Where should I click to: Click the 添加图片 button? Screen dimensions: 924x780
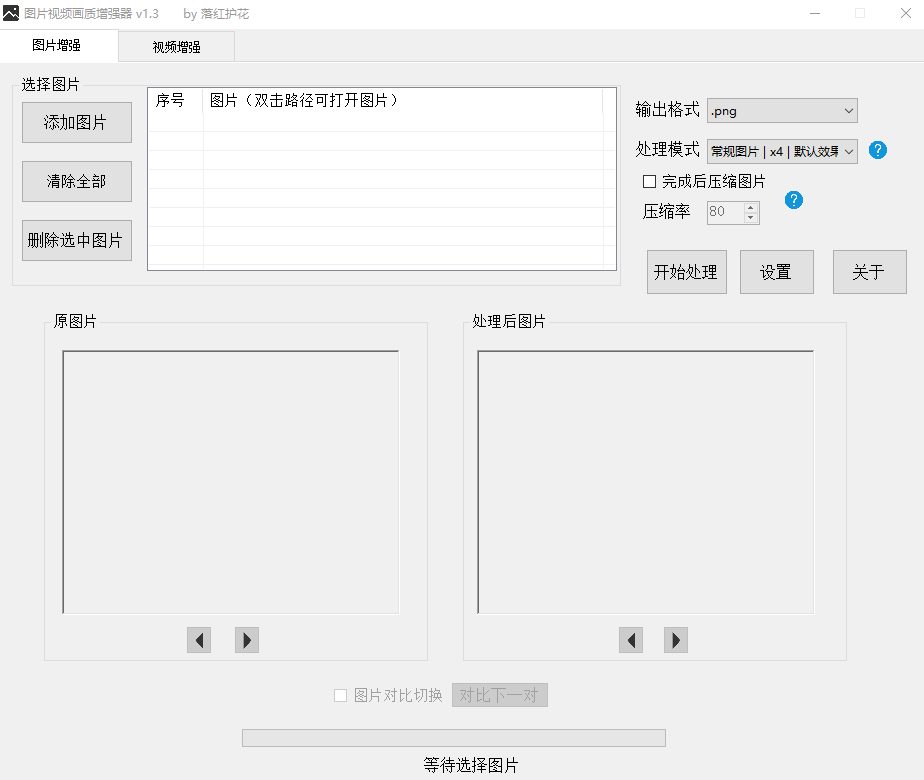click(77, 123)
